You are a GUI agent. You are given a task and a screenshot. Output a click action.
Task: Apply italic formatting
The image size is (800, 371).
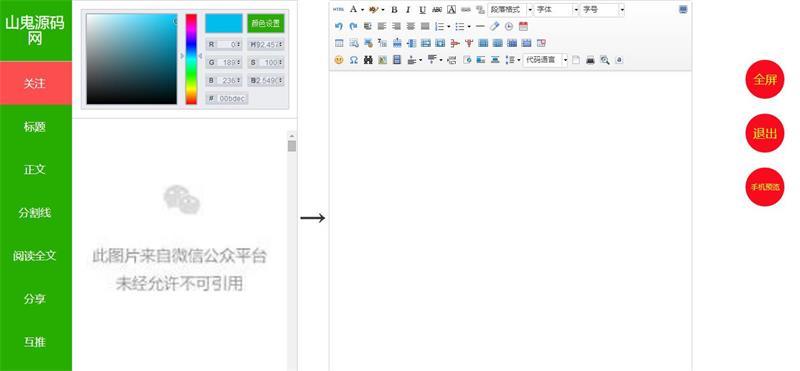coord(408,10)
